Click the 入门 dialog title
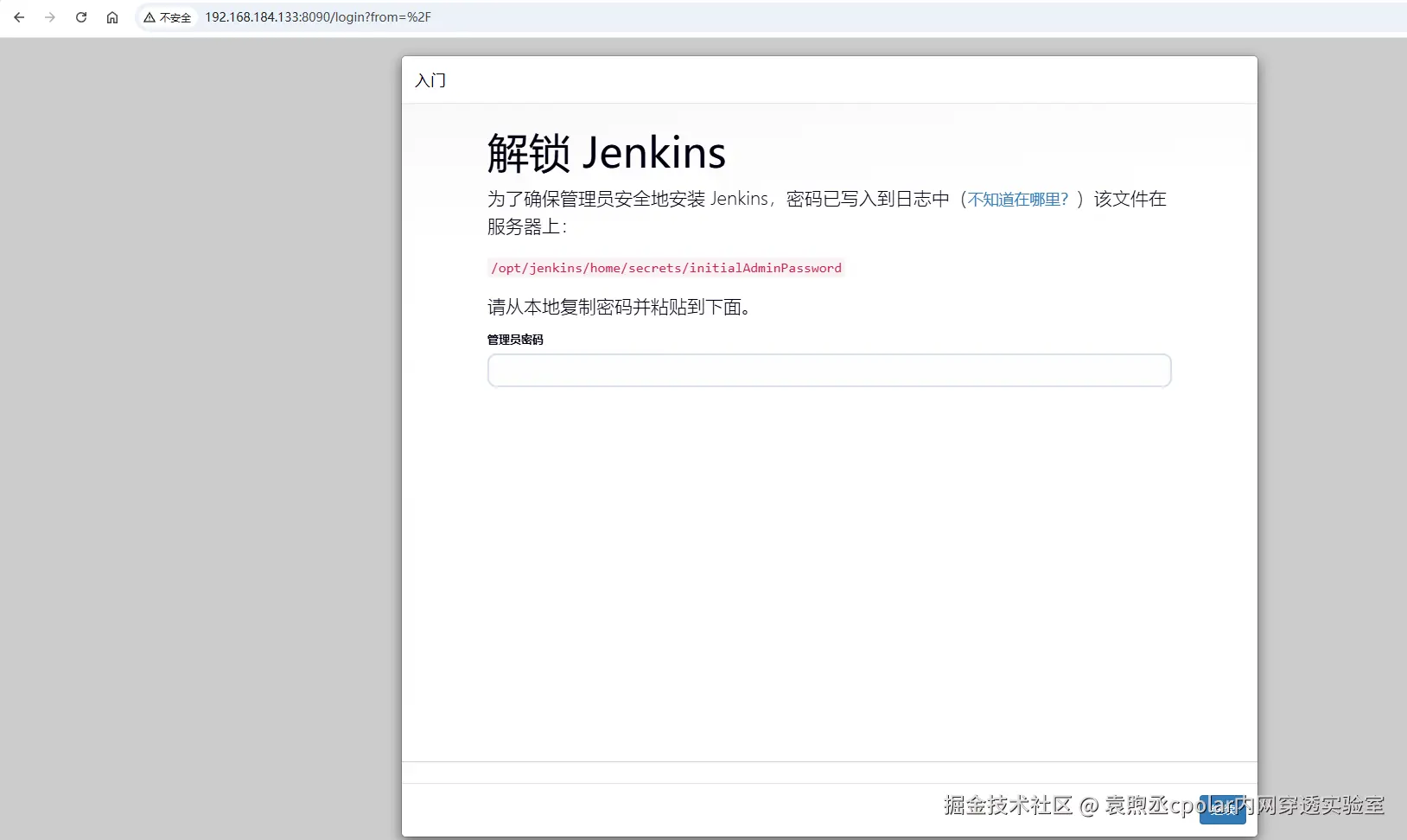The height and width of the screenshot is (840, 1407). 430,80
